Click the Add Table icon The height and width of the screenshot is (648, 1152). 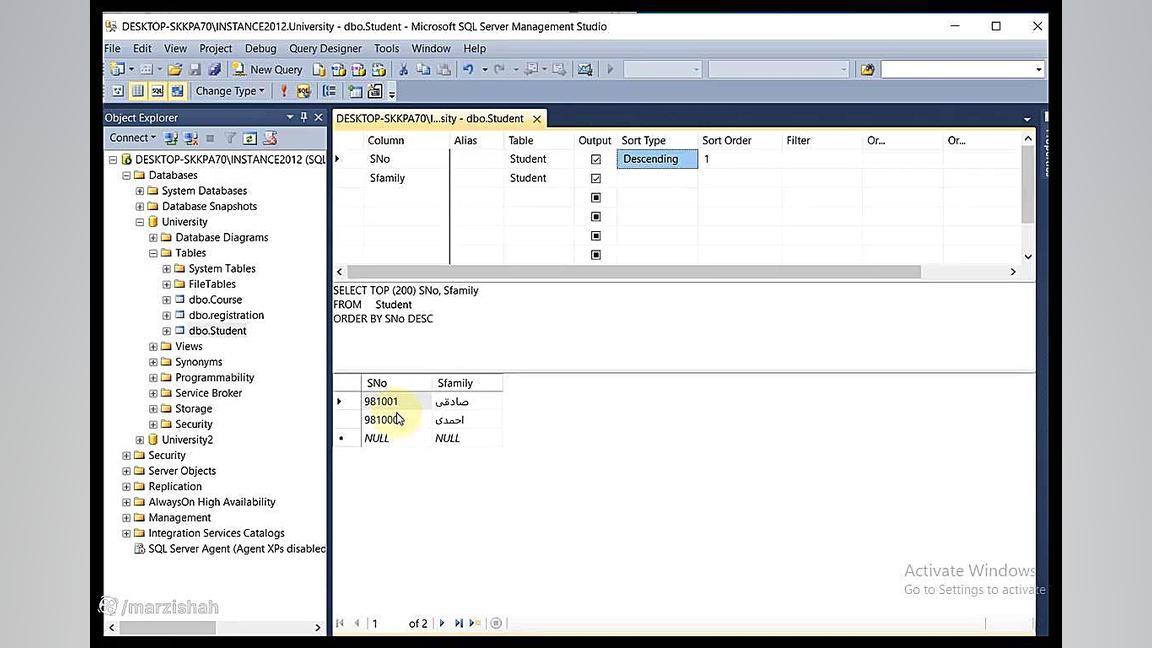[355, 91]
